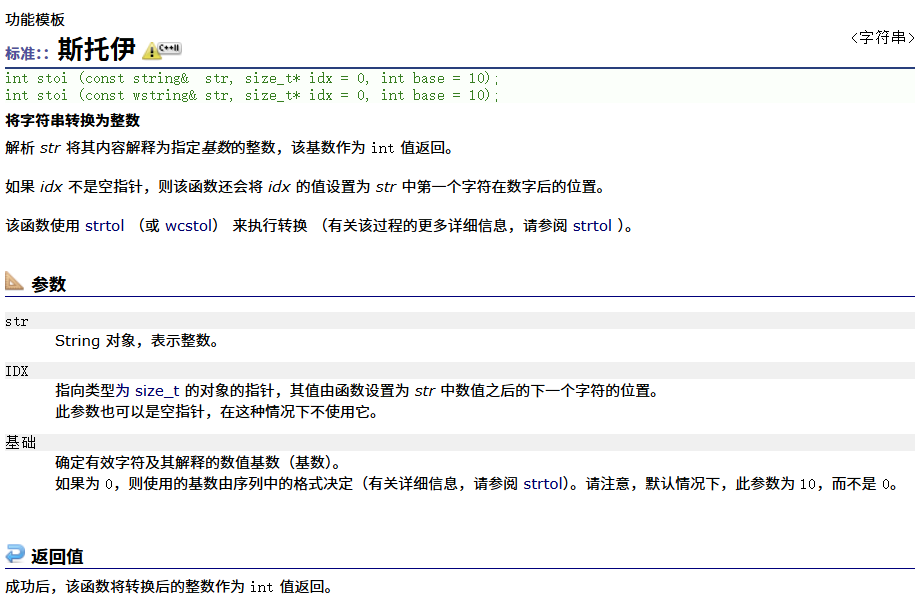Click the return value arrow icon
918x604 pixels.
pos(15,554)
